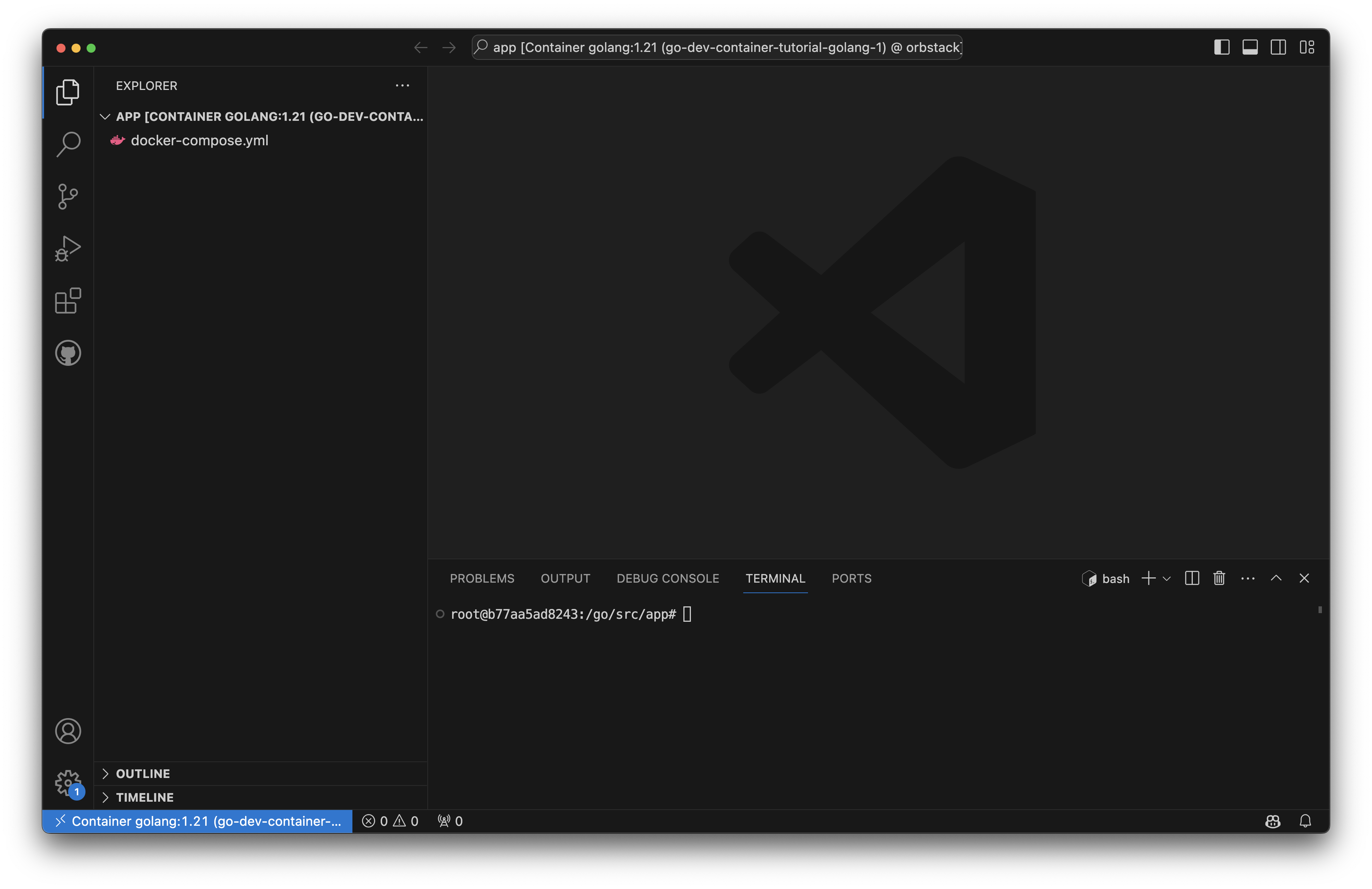
Task: Go back with the left arrow
Action: pos(421,47)
